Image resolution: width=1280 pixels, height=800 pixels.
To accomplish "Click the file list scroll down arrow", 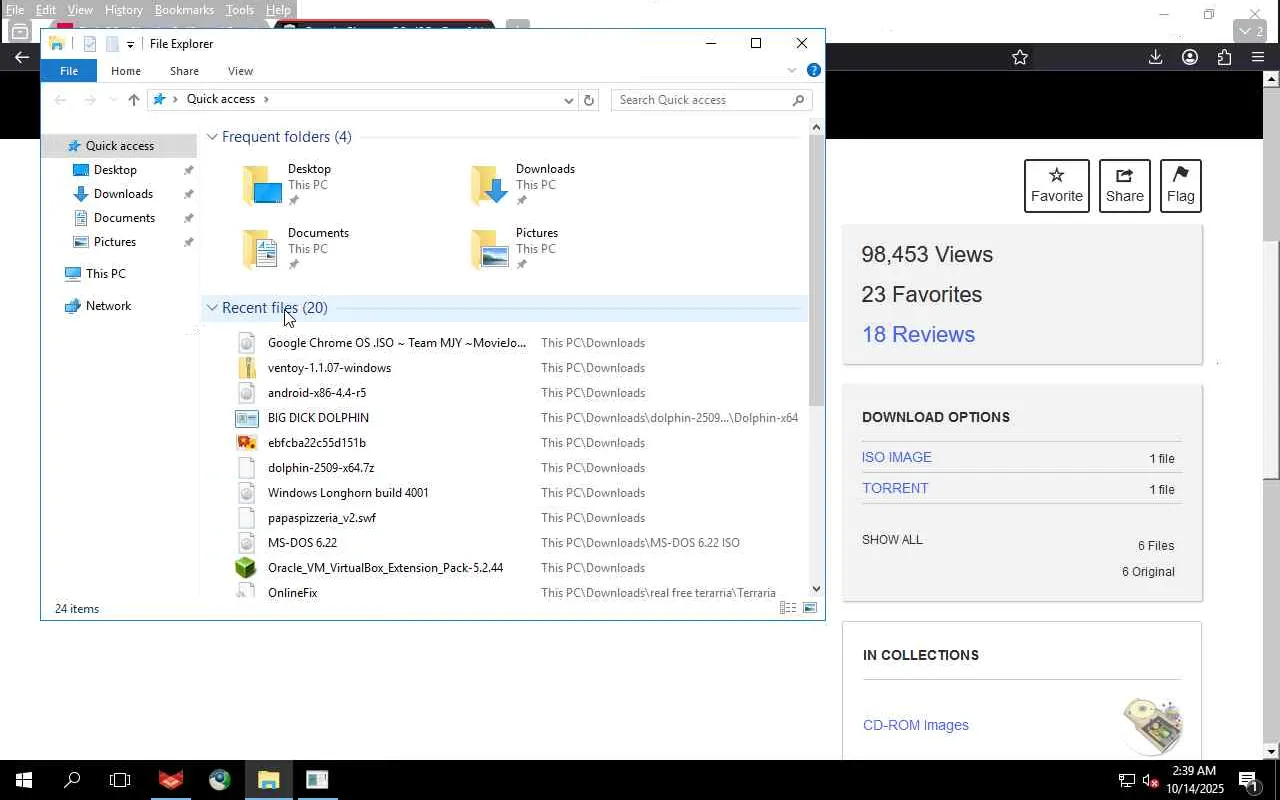I will tap(816, 590).
